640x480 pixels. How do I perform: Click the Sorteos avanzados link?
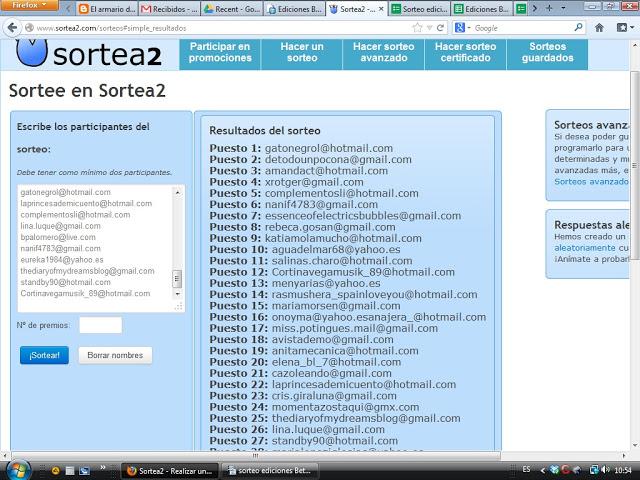point(591,182)
